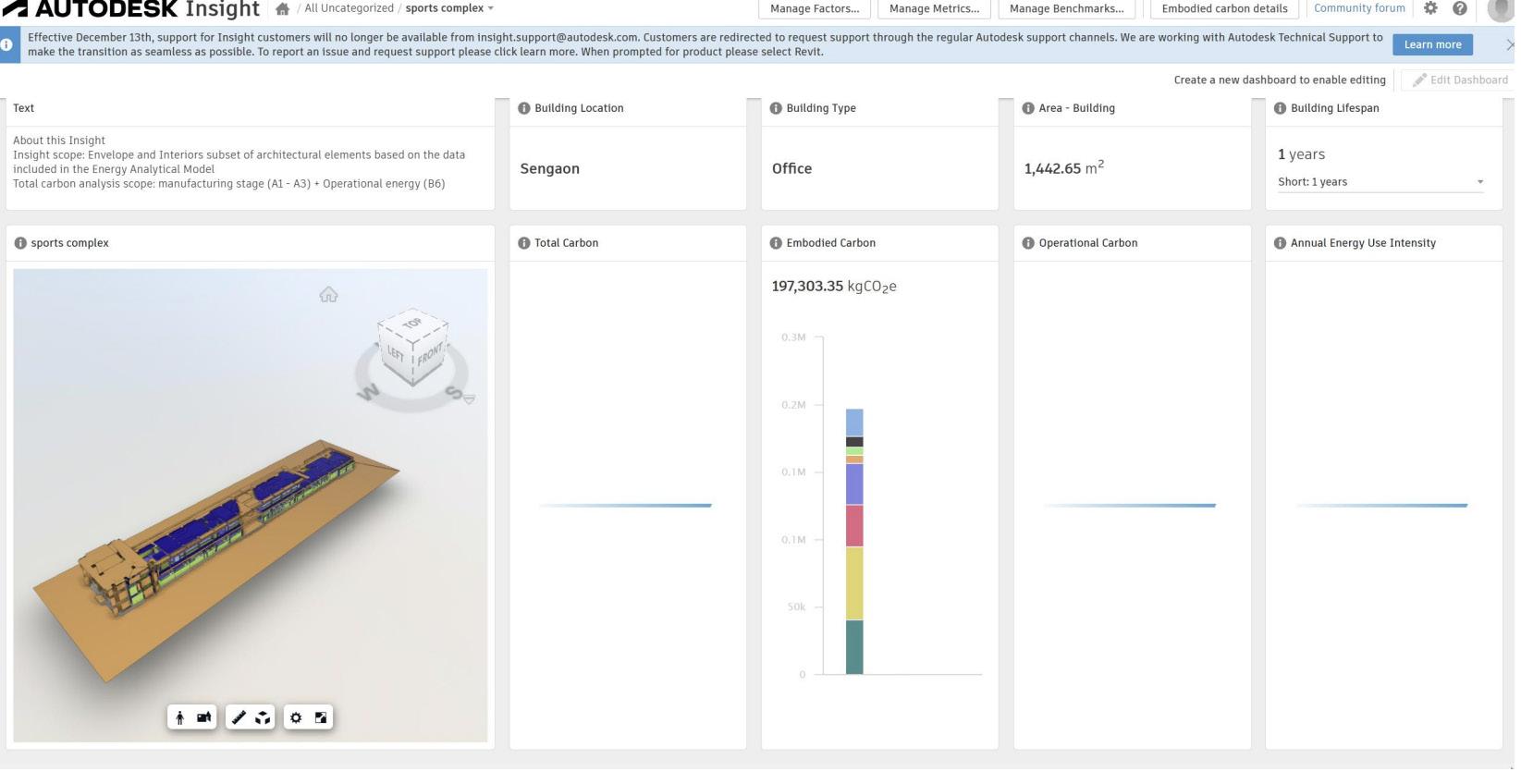The height and width of the screenshot is (784, 1521).
Task: Click the home view icon above view cube
Action: pyautogui.click(x=328, y=295)
